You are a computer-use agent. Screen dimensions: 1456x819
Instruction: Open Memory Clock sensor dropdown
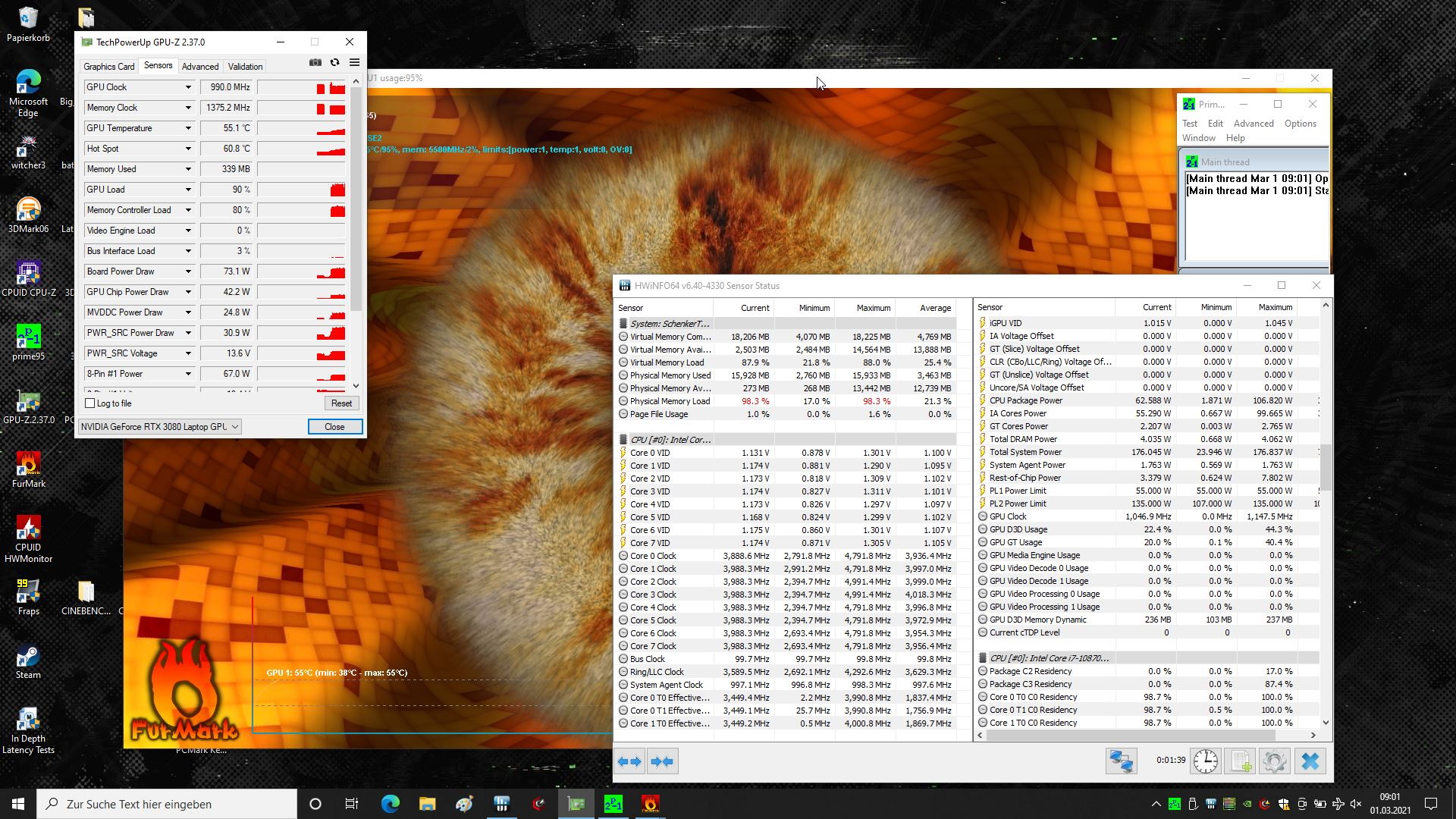click(188, 108)
